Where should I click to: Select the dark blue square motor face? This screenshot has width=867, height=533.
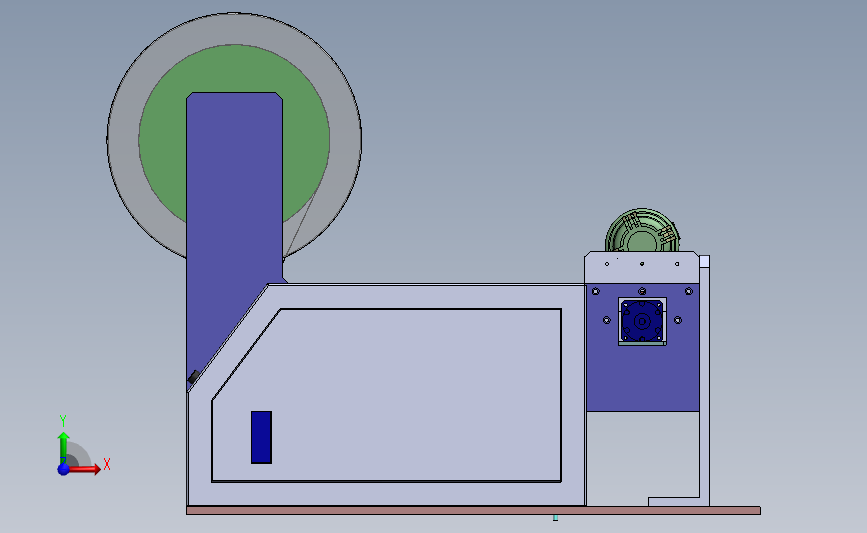642,321
